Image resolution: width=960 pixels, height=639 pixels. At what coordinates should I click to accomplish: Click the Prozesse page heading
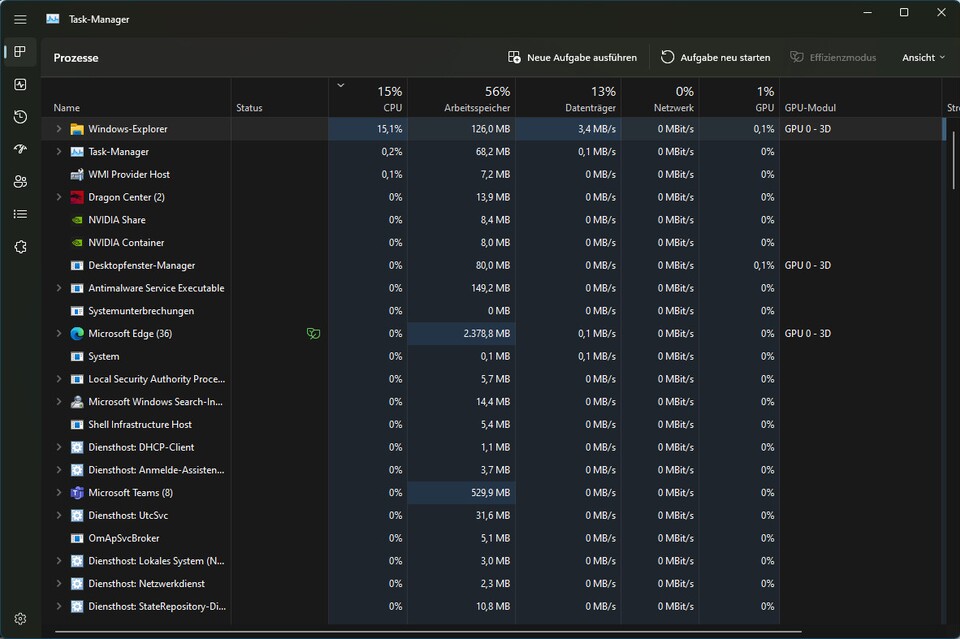76,58
